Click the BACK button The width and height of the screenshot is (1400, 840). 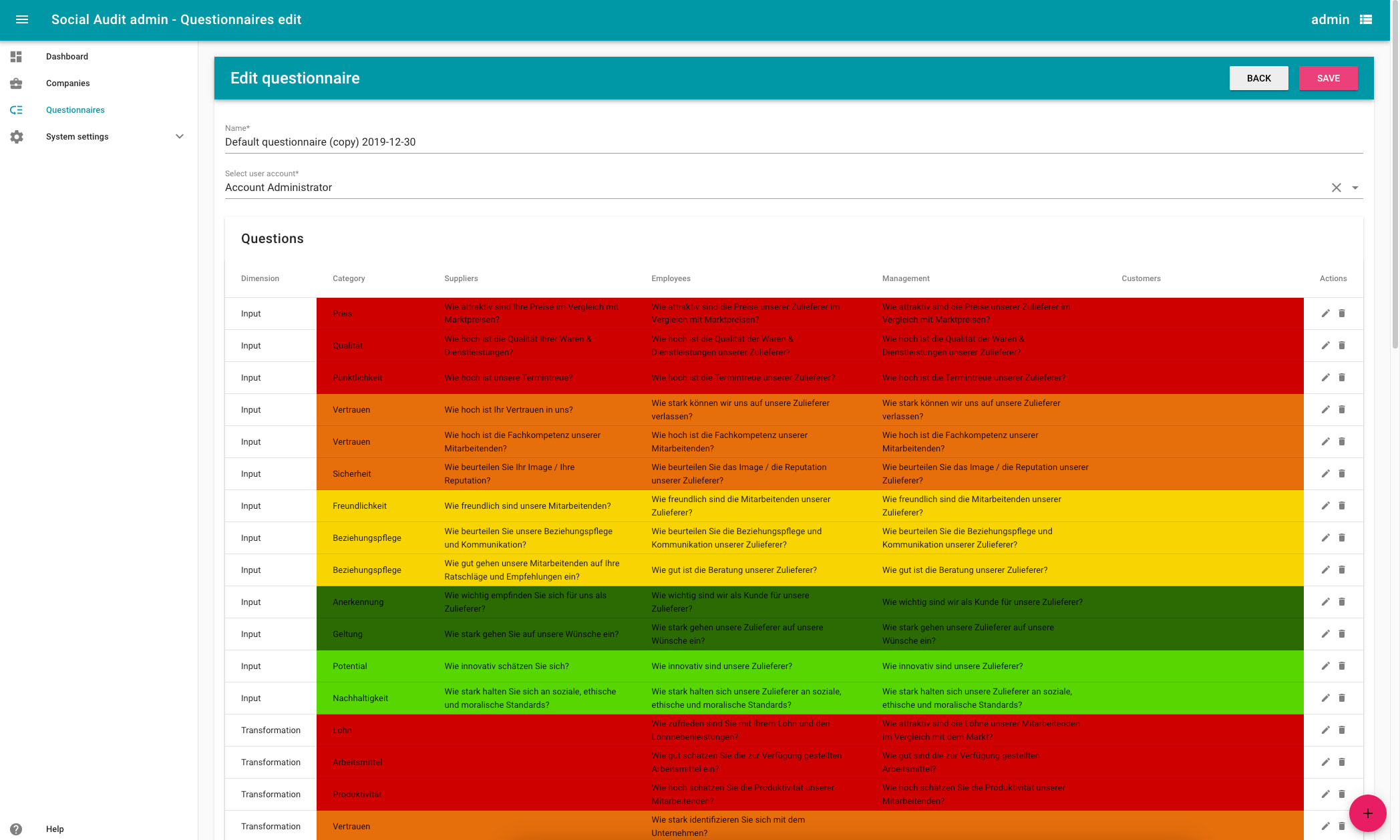1258,78
